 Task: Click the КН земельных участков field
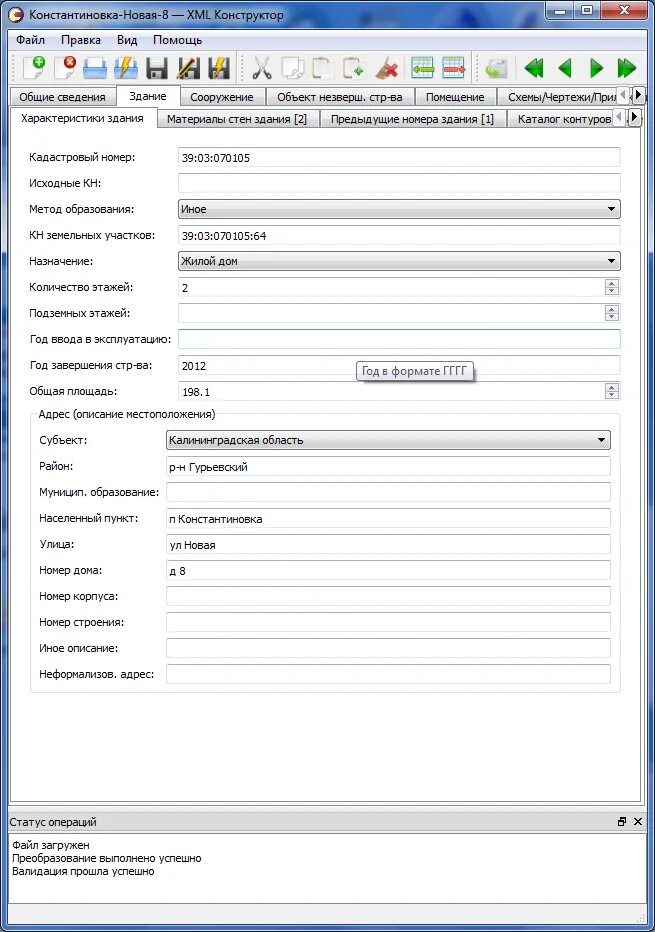(399, 235)
